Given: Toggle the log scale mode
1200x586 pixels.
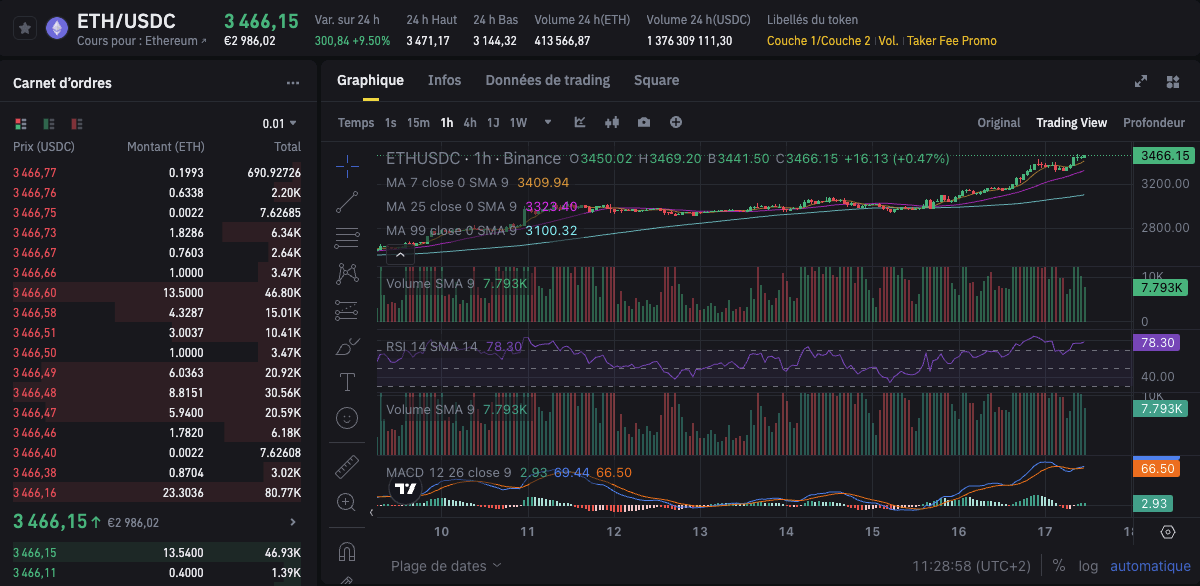Looking at the screenshot, I should (1088, 566).
